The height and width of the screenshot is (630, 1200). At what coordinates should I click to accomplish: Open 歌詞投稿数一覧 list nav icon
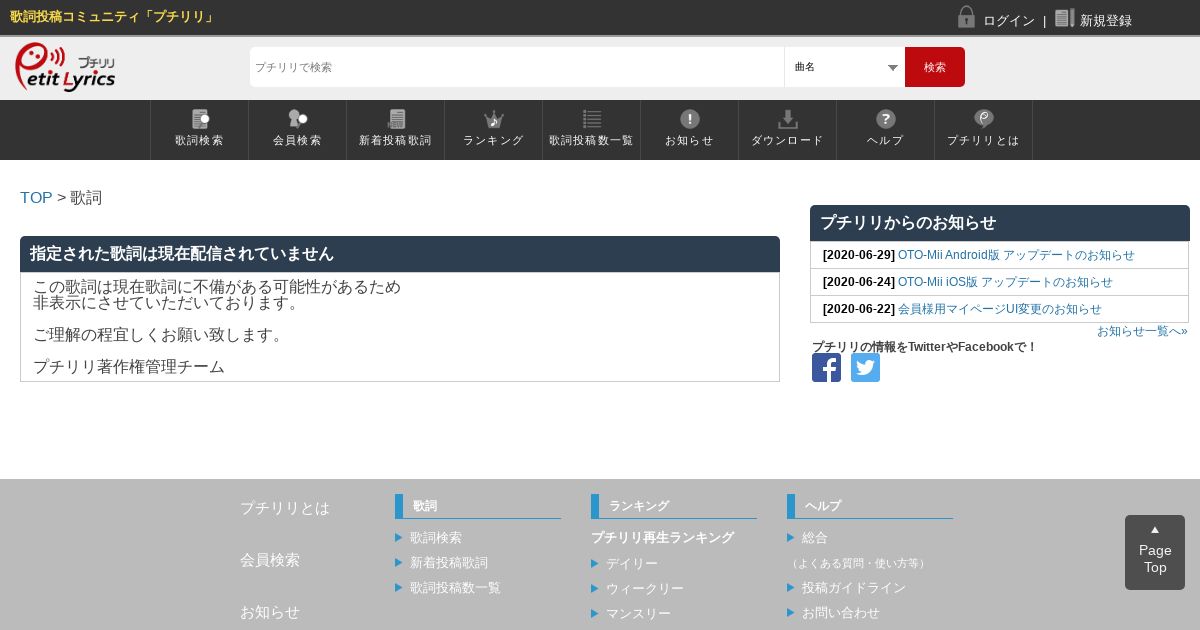[x=592, y=119]
